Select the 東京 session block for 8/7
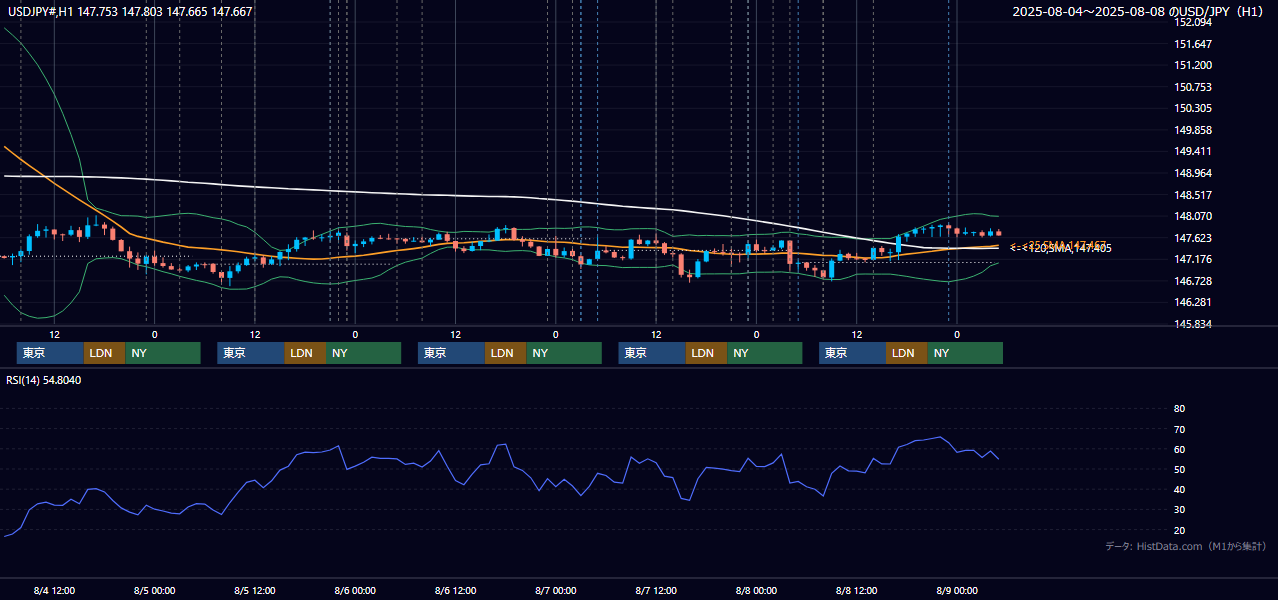The height and width of the screenshot is (600, 1278). [x=652, y=353]
